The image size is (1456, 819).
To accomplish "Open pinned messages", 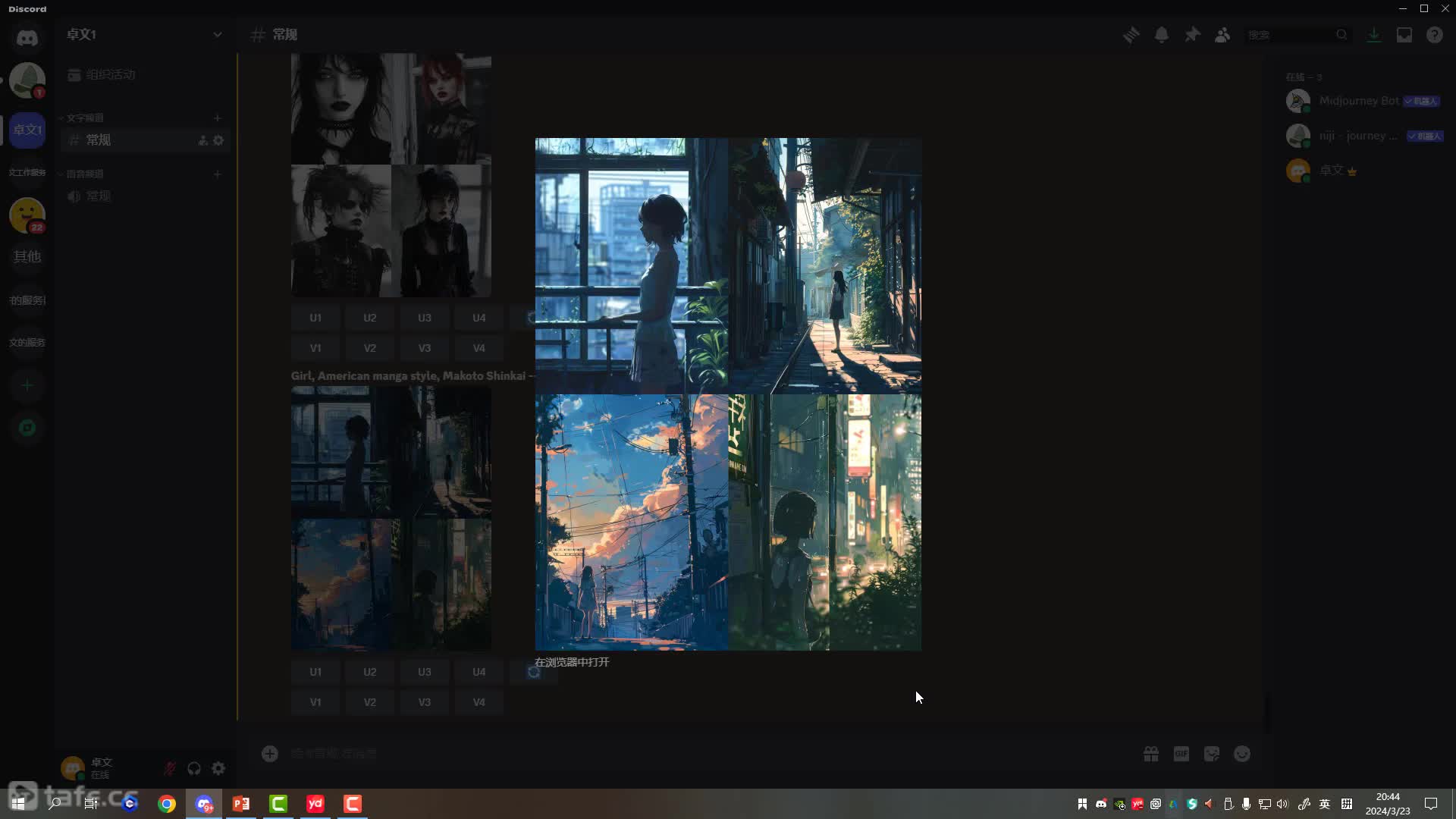I will pyautogui.click(x=1192, y=35).
